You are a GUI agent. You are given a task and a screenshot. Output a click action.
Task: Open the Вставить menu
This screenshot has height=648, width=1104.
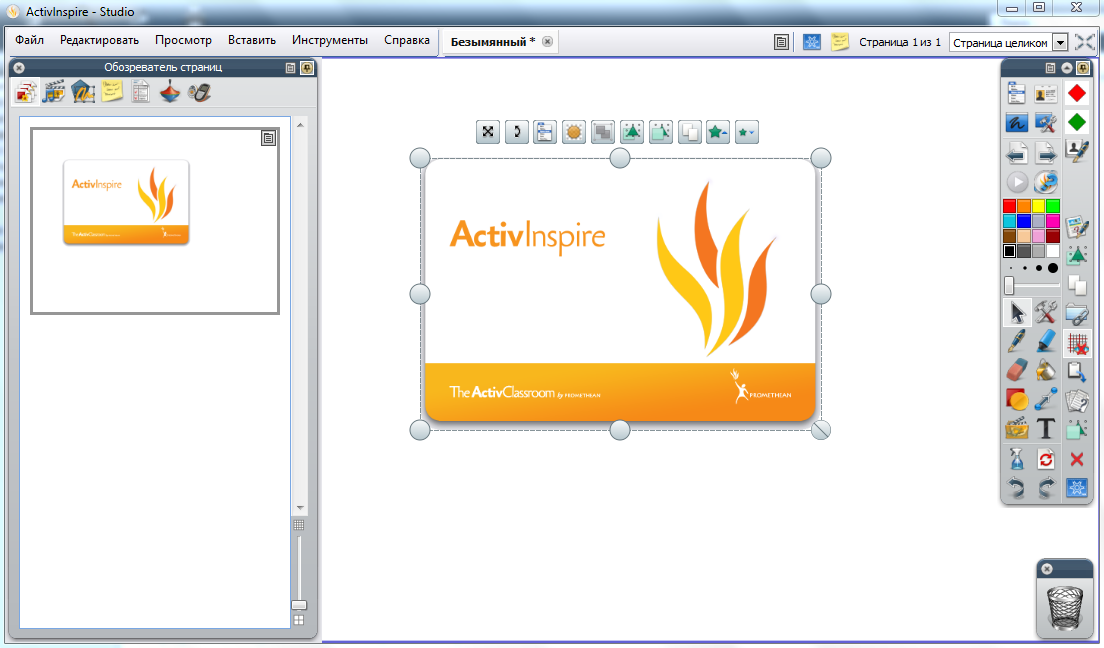[251, 40]
